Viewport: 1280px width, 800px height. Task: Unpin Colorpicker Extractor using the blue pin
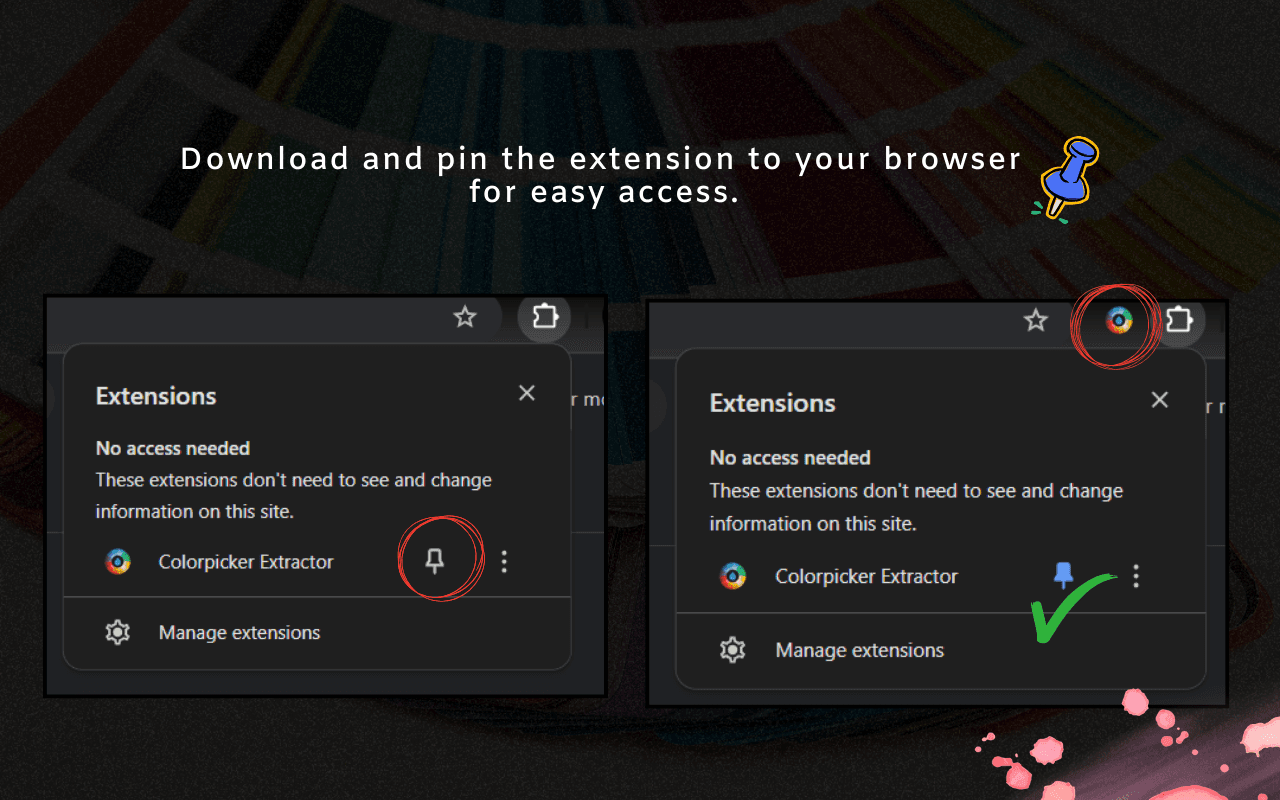point(1064,575)
